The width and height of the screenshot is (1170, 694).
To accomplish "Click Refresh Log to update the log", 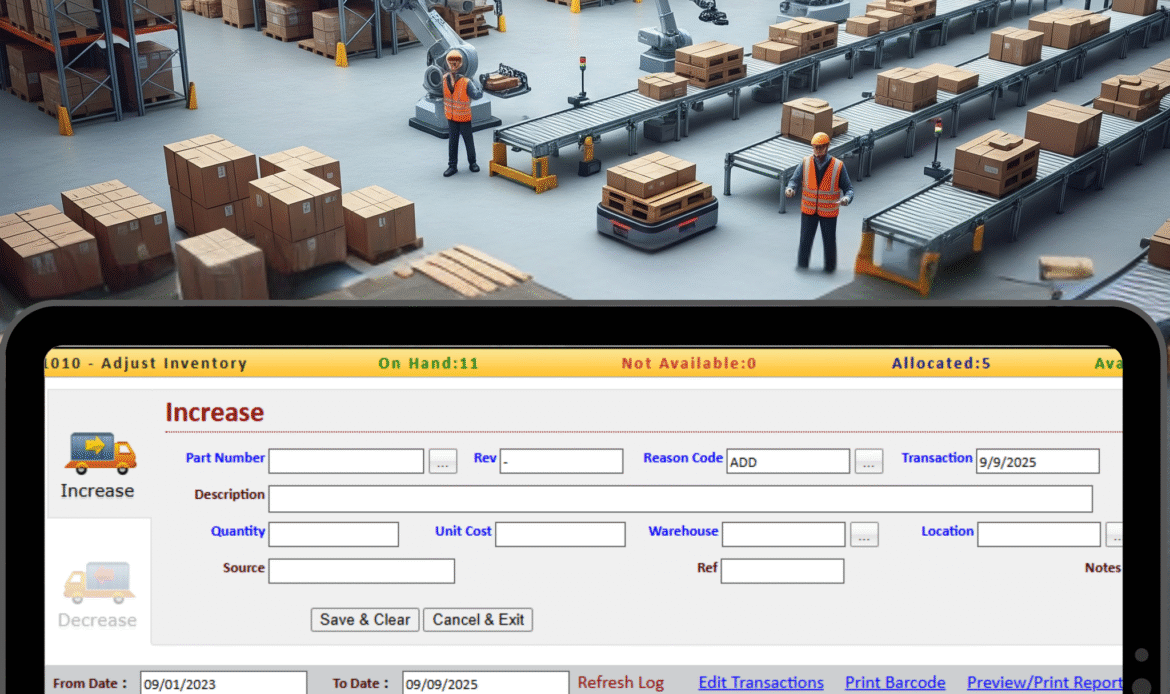I will 621,682.
